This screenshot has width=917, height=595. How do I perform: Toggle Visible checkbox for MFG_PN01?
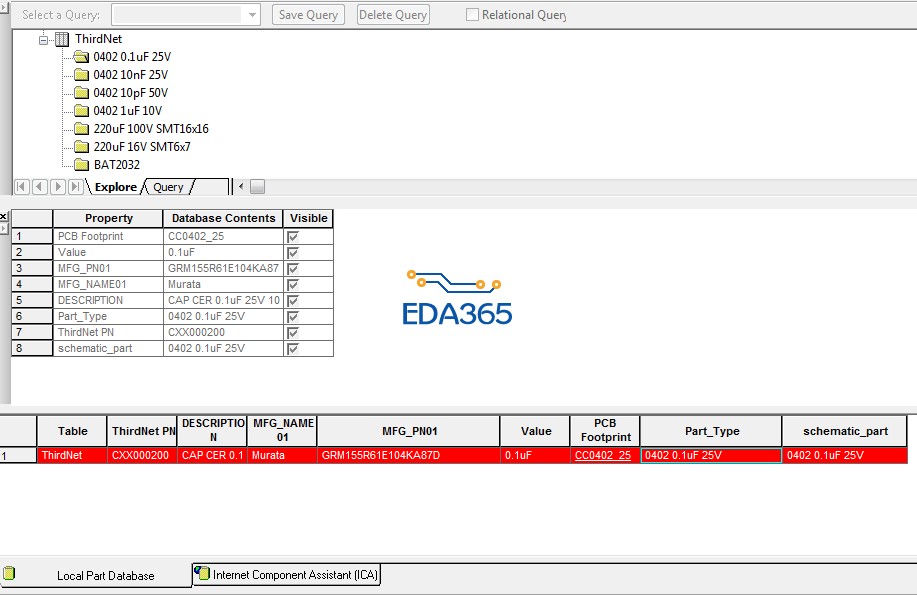point(293,269)
